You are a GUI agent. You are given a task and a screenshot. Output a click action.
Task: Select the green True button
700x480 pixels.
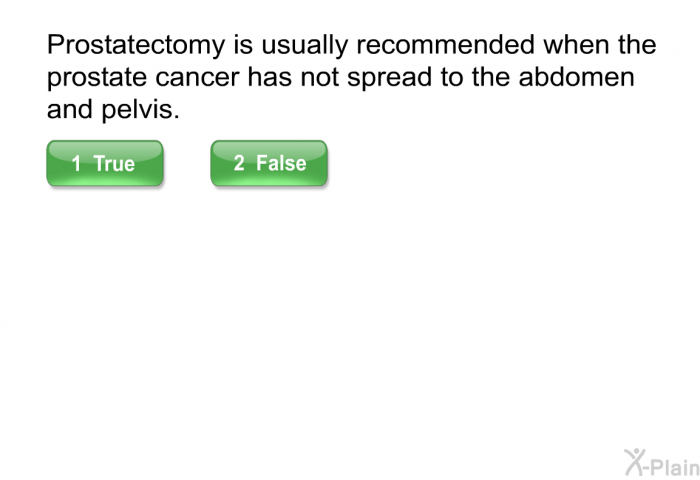coord(105,163)
